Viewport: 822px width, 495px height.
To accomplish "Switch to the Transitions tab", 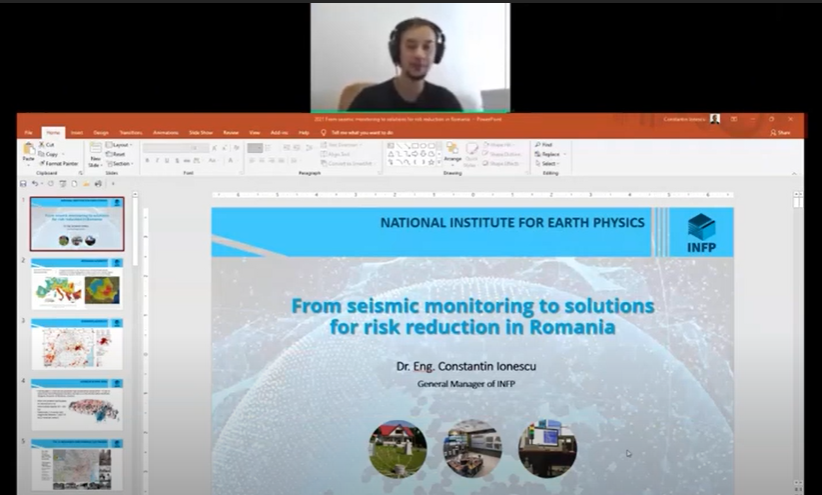I will pyautogui.click(x=131, y=133).
